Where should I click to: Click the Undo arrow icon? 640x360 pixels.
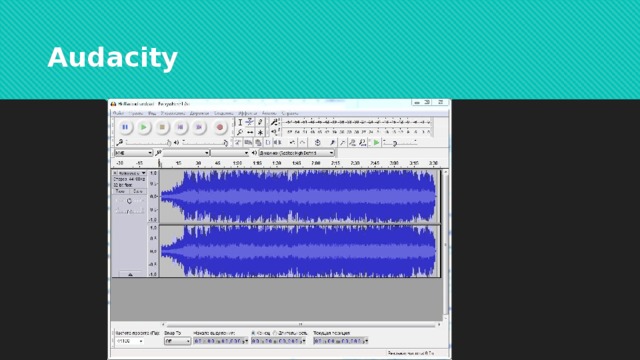tap(292, 142)
